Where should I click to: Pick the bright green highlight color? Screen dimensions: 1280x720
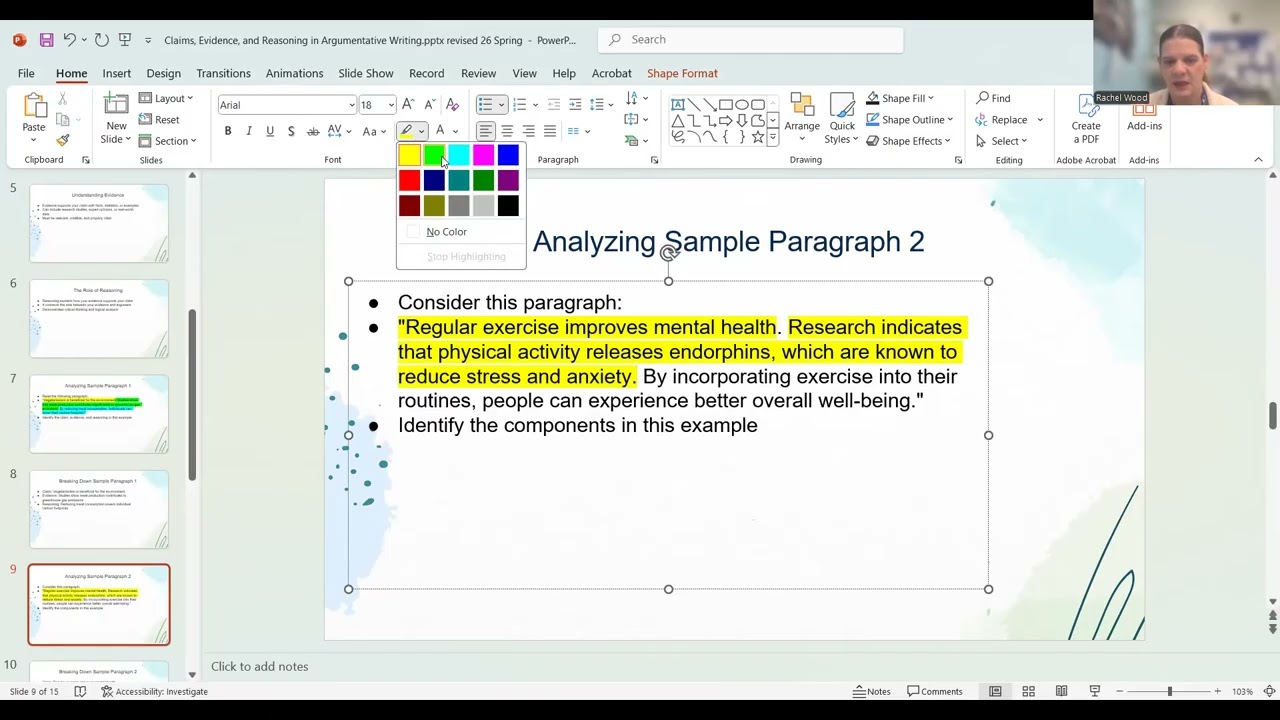(x=434, y=156)
